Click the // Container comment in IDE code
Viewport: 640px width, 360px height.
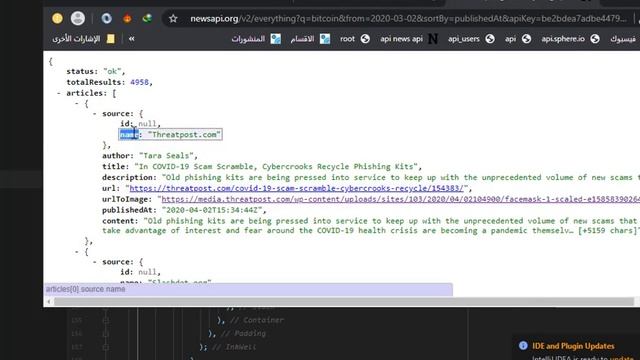(x=257, y=320)
